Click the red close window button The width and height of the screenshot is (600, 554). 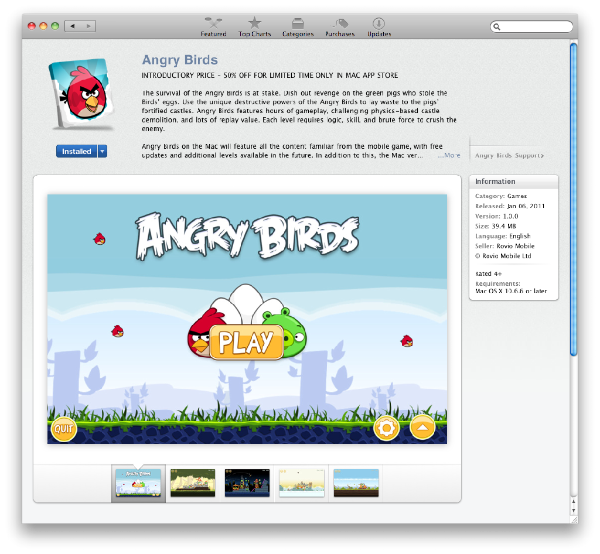pyautogui.click(x=32, y=26)
